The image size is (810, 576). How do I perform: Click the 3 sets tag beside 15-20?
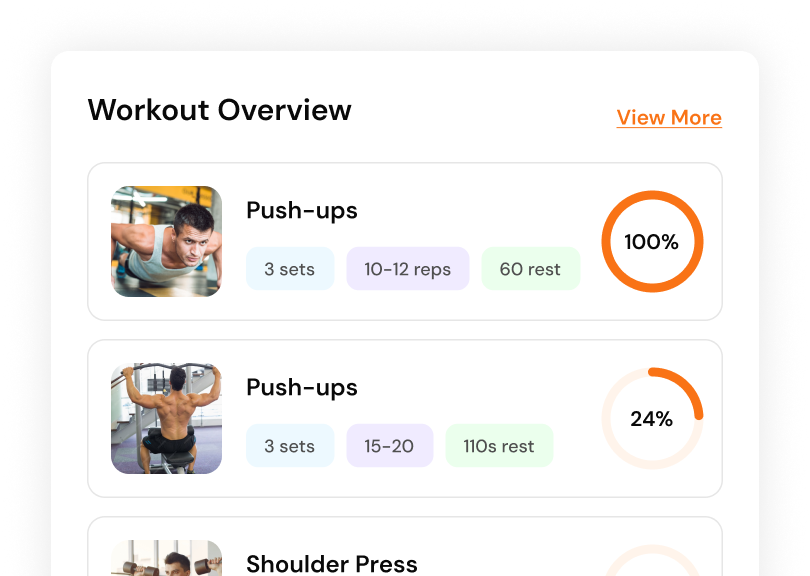290,446
